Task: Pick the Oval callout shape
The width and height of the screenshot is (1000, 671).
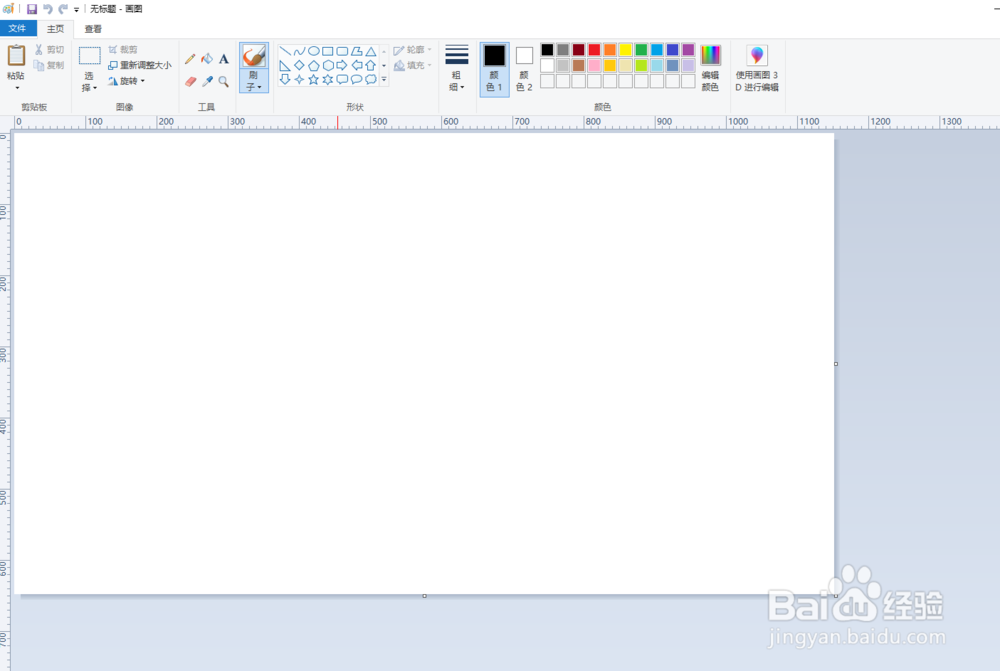Action: (x=357, y=80)
